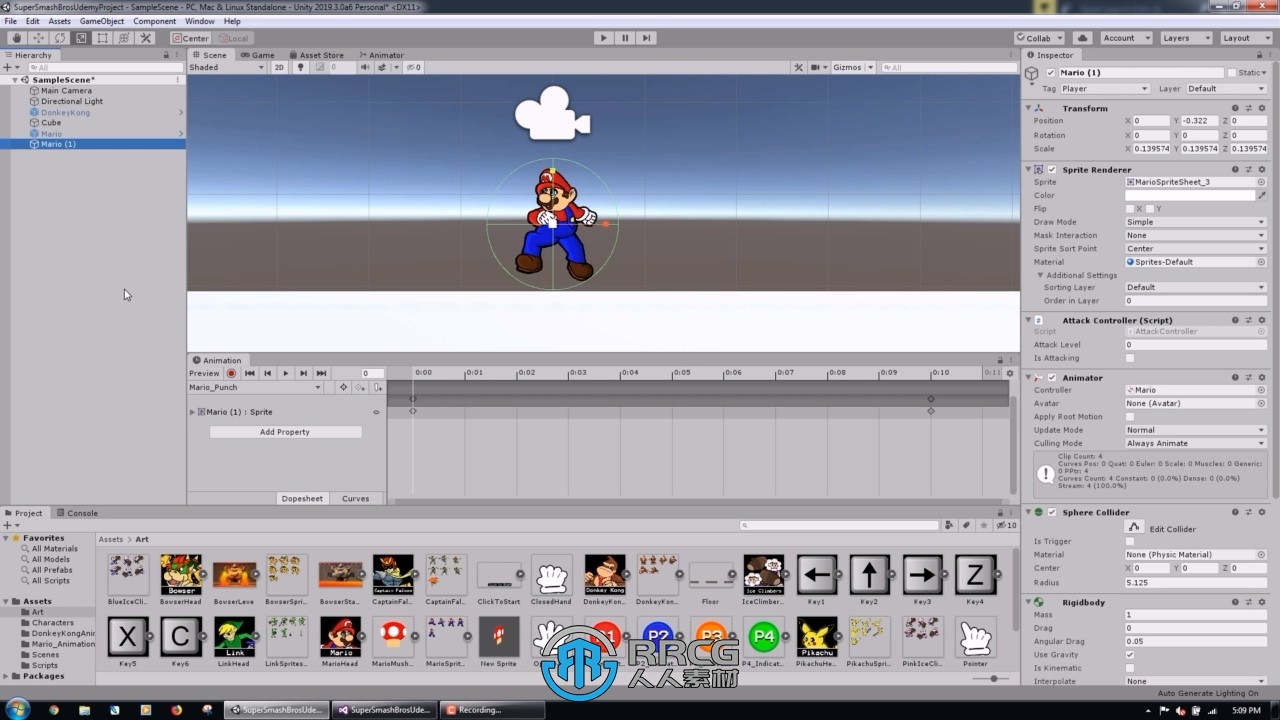This screenshot has height=720, width=1280.
Task: Switch to the Animator tab
Action: 381,55
